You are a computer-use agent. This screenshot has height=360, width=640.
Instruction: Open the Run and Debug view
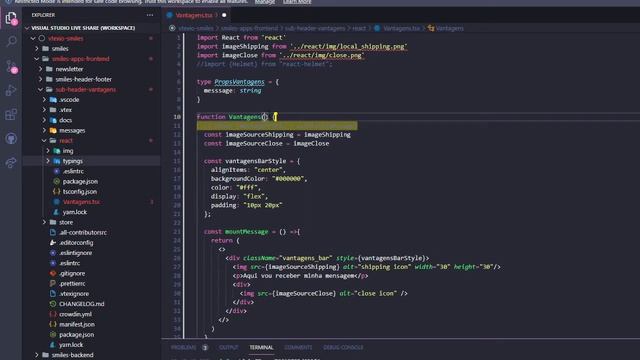tap(11, 90)
